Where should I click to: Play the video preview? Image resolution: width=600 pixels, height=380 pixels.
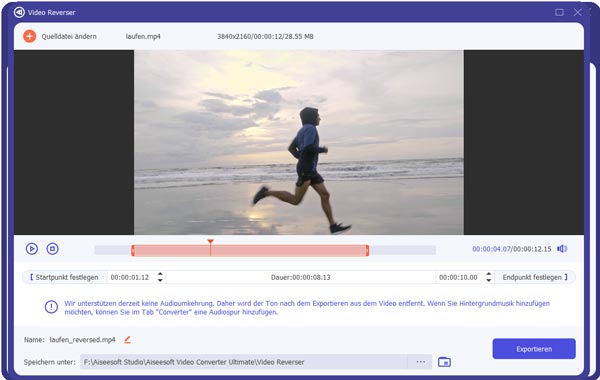click(x=32, y=249)
